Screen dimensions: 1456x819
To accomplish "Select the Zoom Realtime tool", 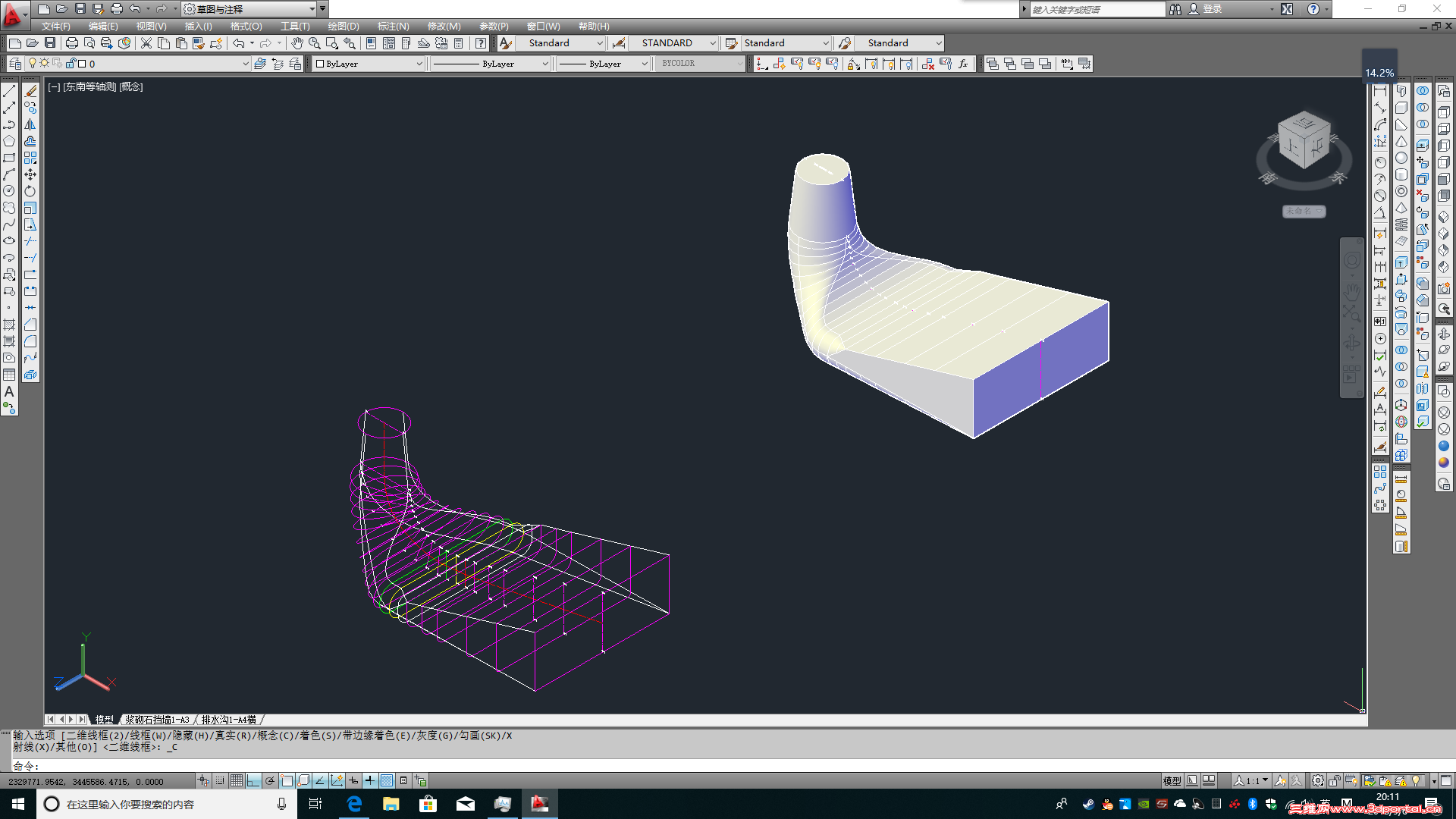I will [314, 43].
